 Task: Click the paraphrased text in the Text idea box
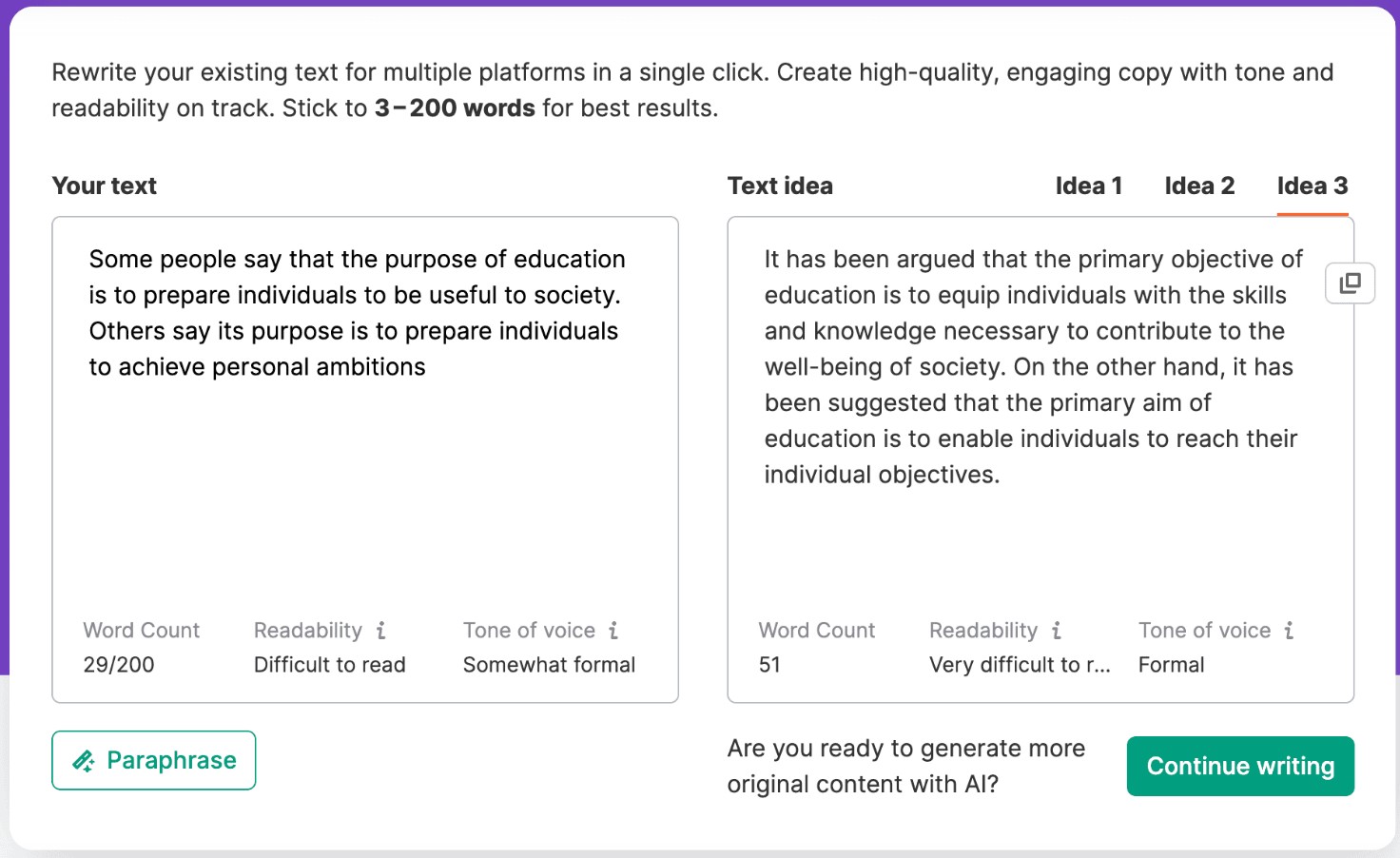tap(1031, 366)
